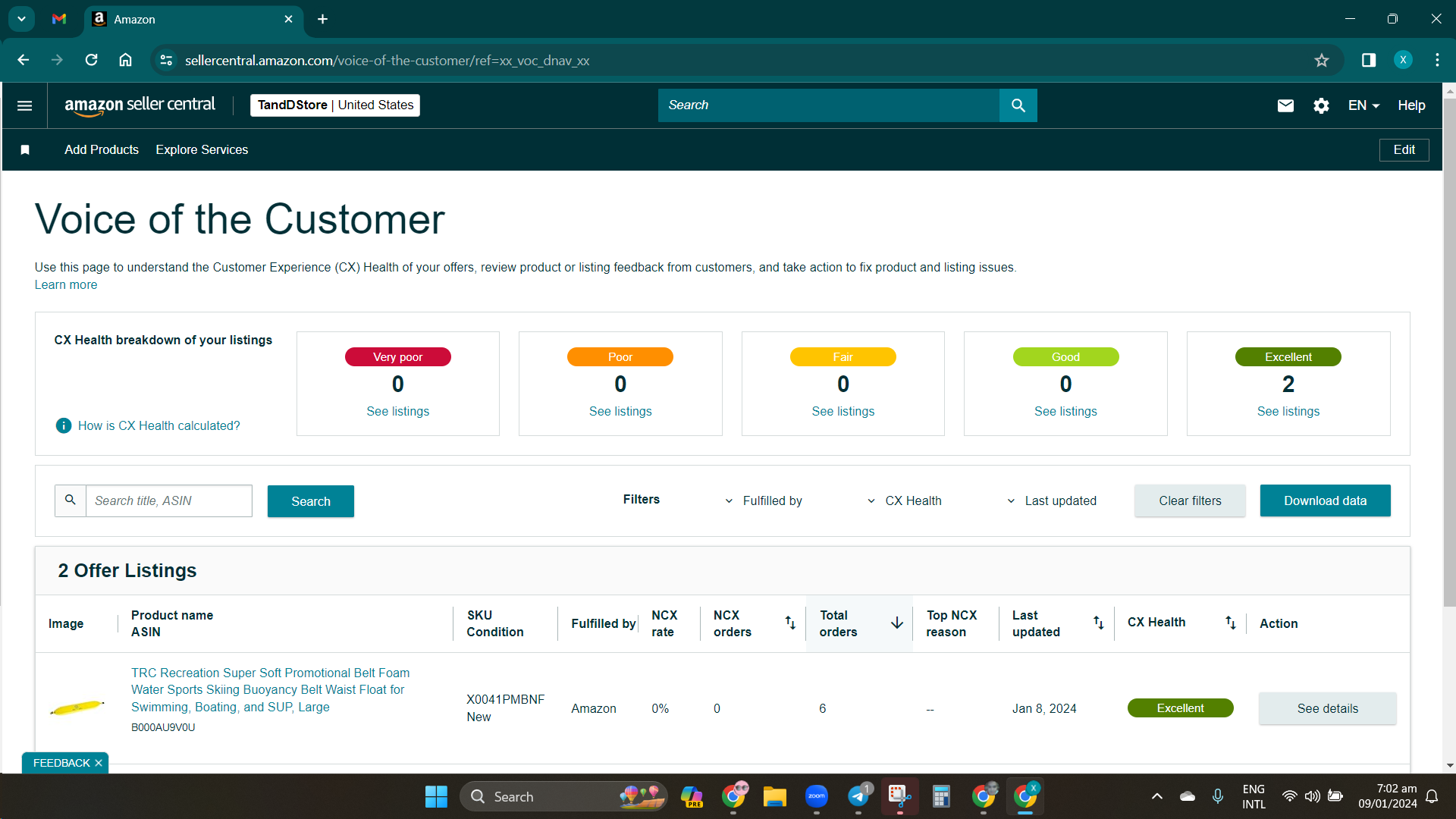This screenshot has width=1456, height=819.
Task: Sort by CX Health column
Action: [x=1230, y=623]
